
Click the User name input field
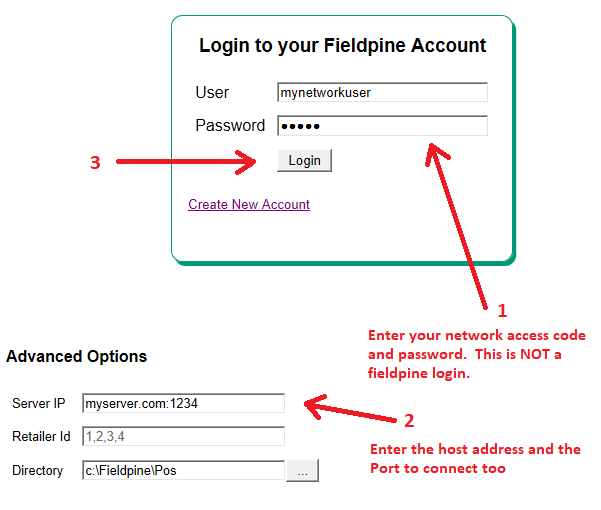tap(382, 92)
